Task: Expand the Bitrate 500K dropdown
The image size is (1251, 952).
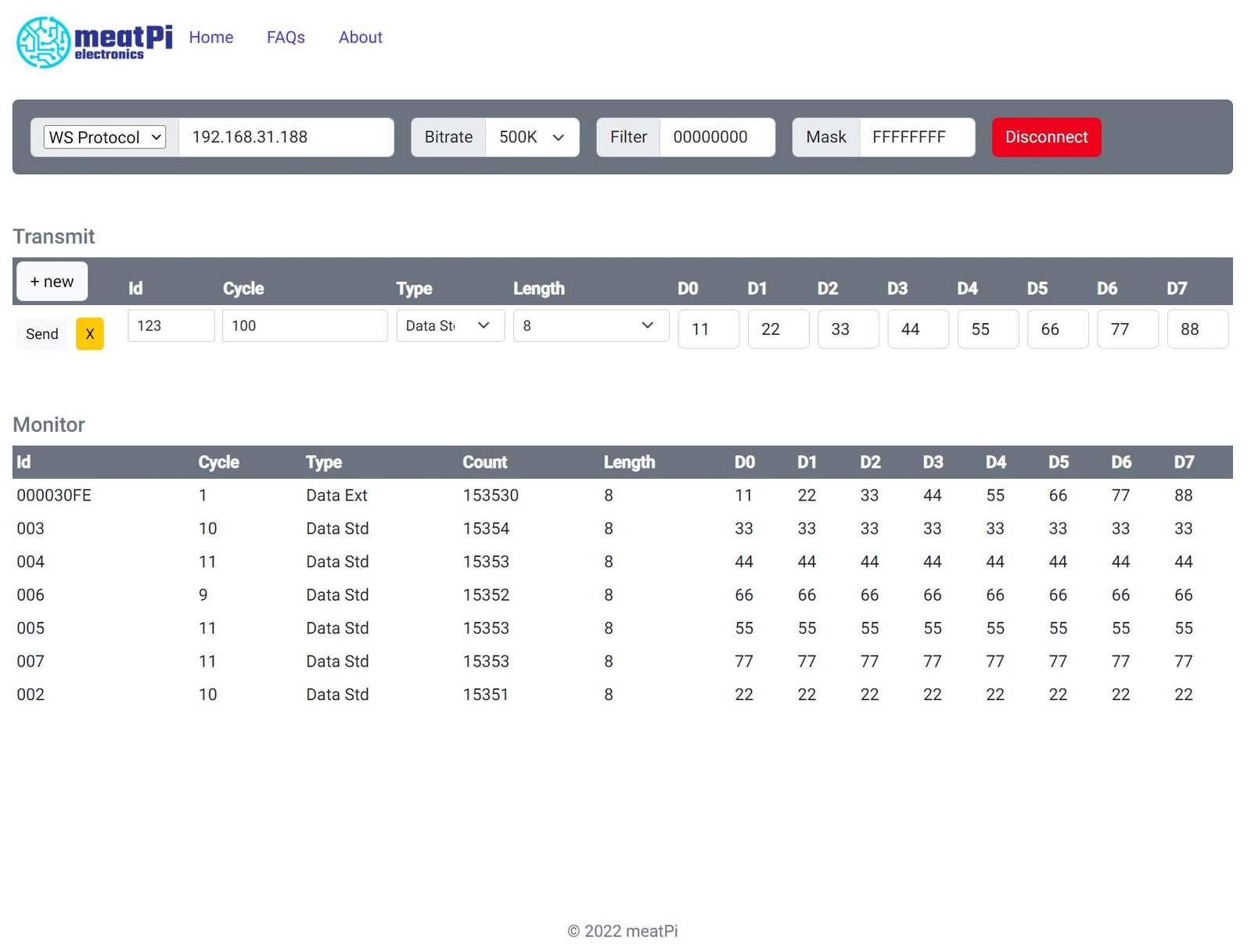Action: (x=532, y=138)
